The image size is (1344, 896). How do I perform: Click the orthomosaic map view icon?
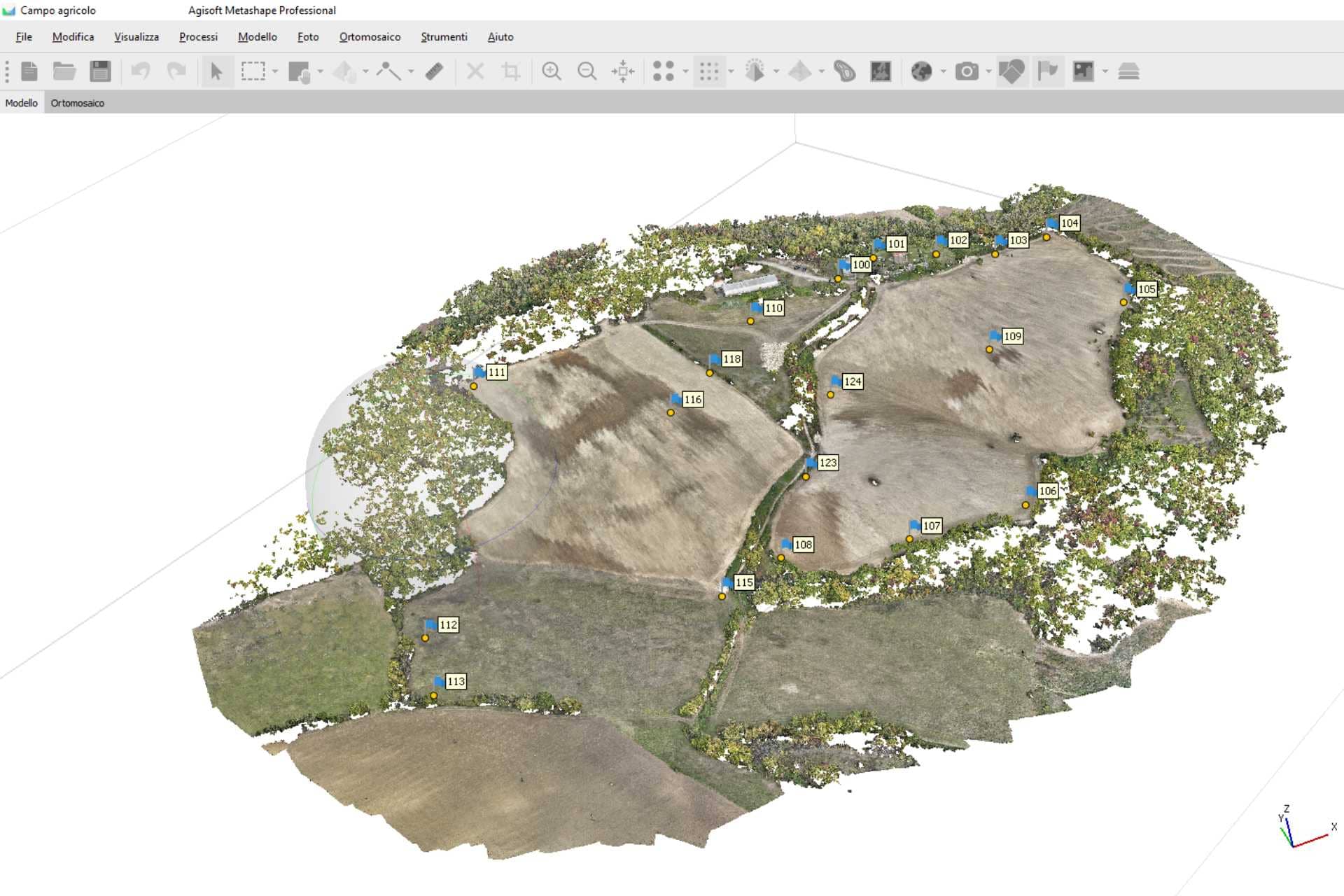click(x=881, y=71)
